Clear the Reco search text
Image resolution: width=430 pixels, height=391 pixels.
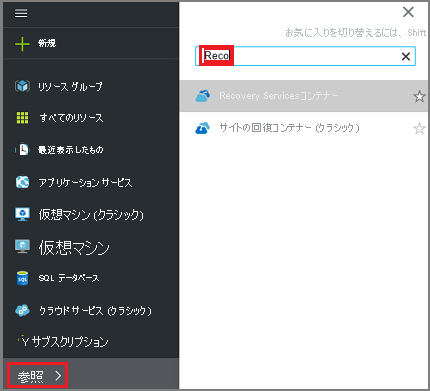coord(406,56)
